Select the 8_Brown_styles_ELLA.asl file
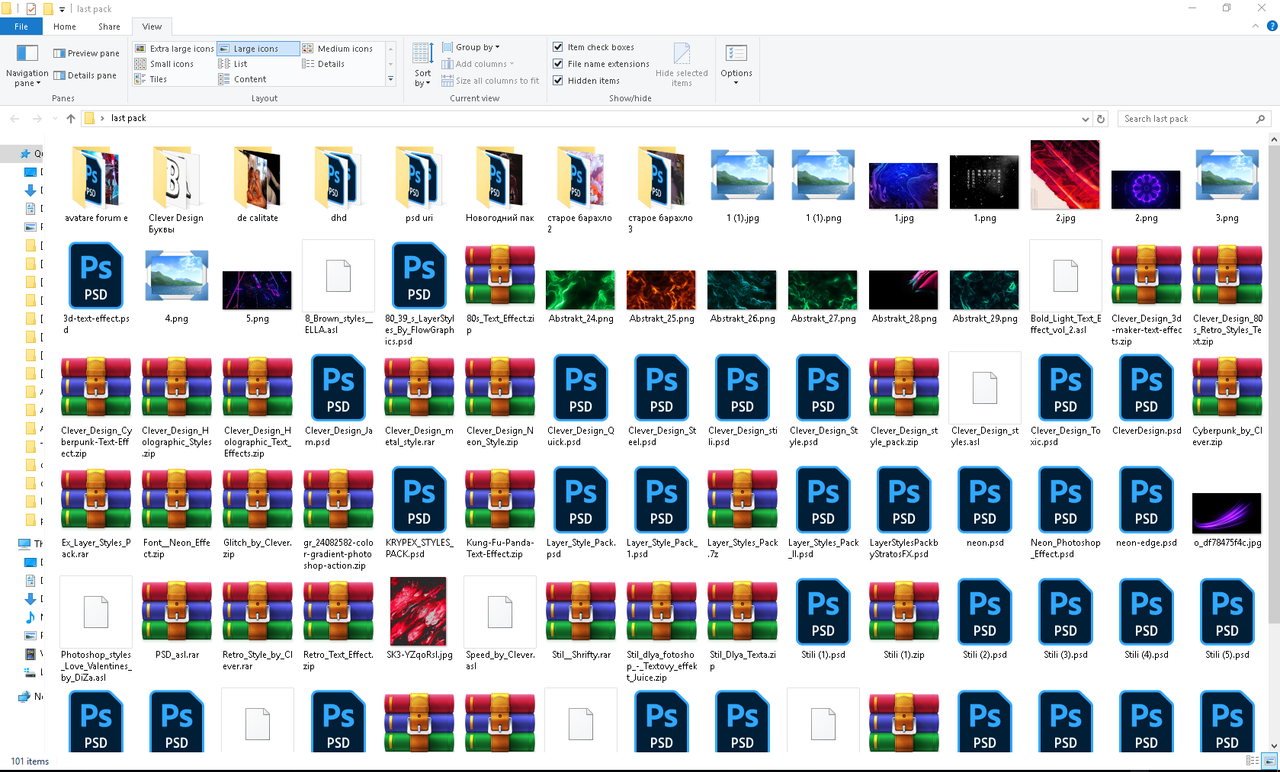 click(x=338, y=290)
